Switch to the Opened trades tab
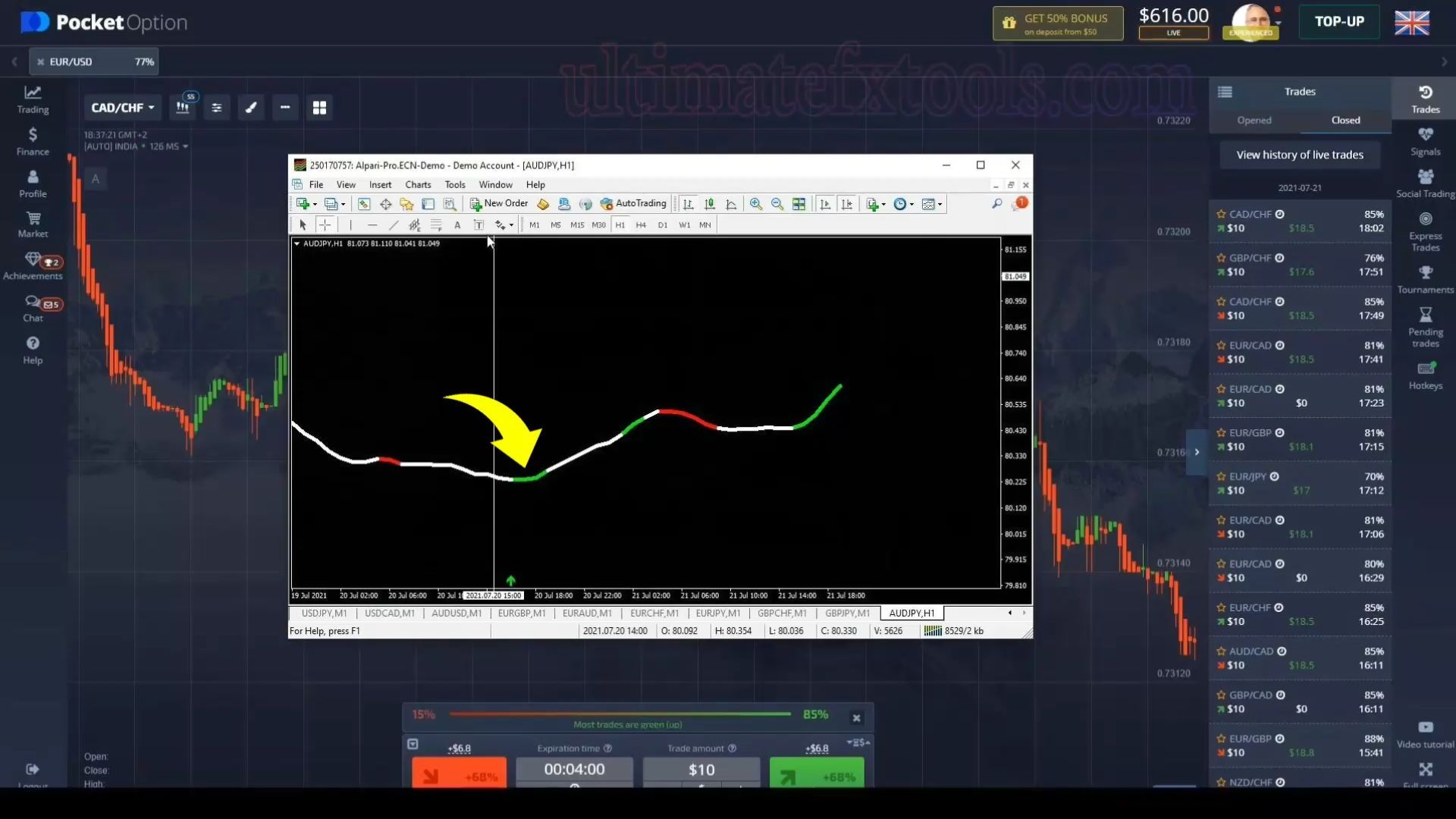Image resolution: width=1456 pixels, height=819 pixels. [1254, 121]
